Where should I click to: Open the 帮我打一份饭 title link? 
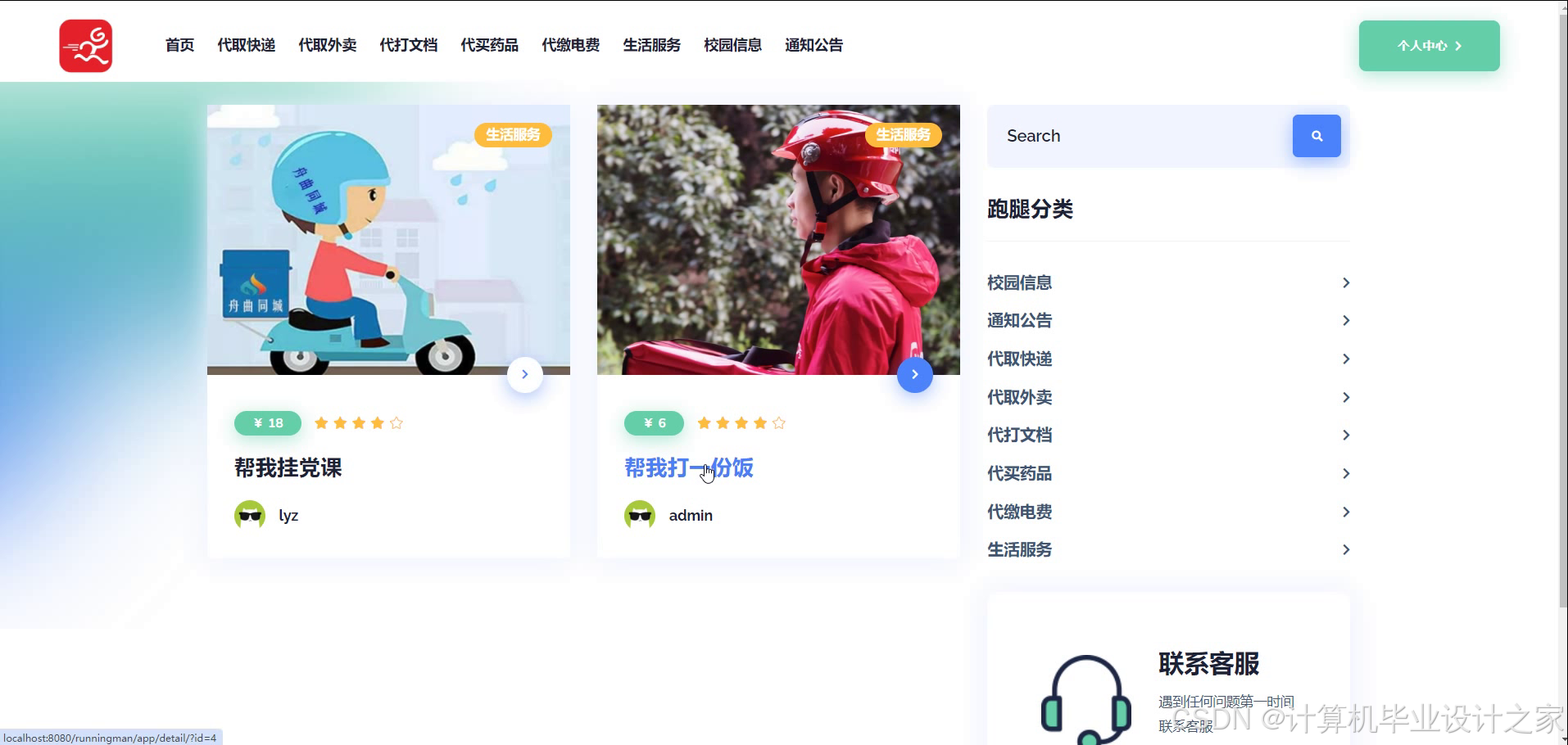pos(688,468)
